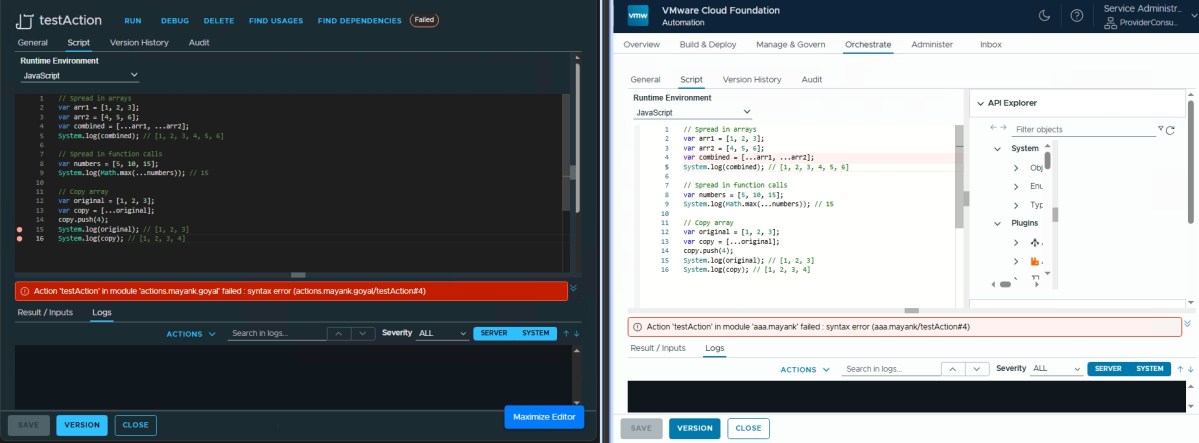Click the horizontal scrollbar thumb under the dark code editor
The height and width of the screenshot is (443, 1199).
coord(298,275)
